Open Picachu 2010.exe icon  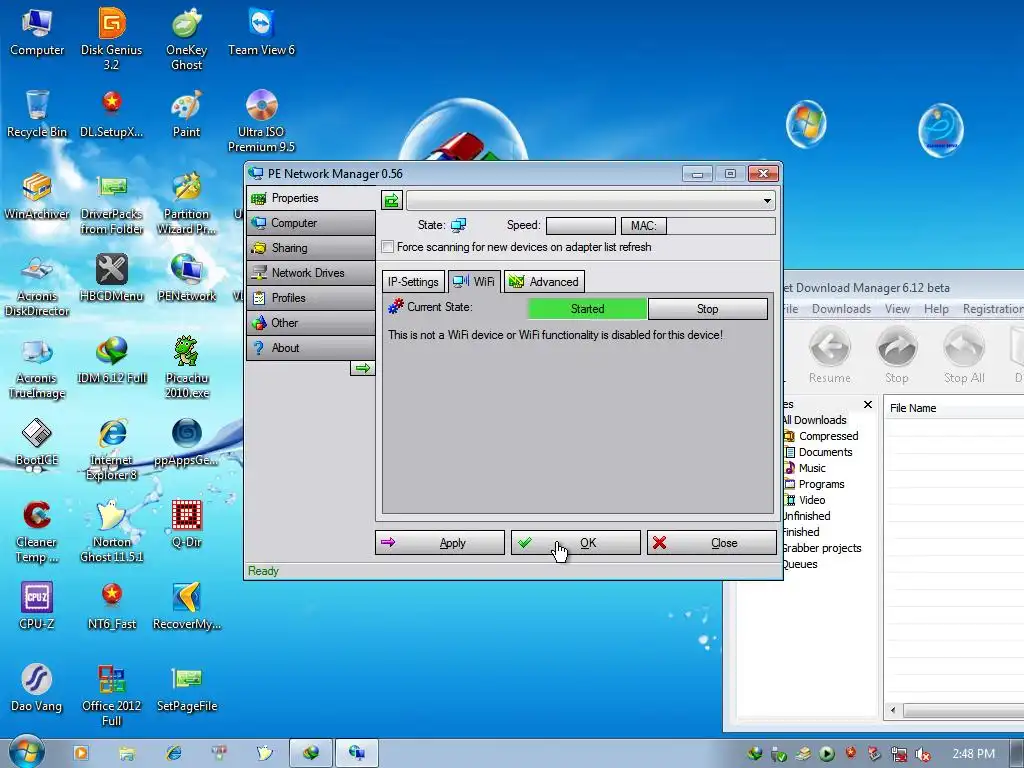[x=186, y=368]
